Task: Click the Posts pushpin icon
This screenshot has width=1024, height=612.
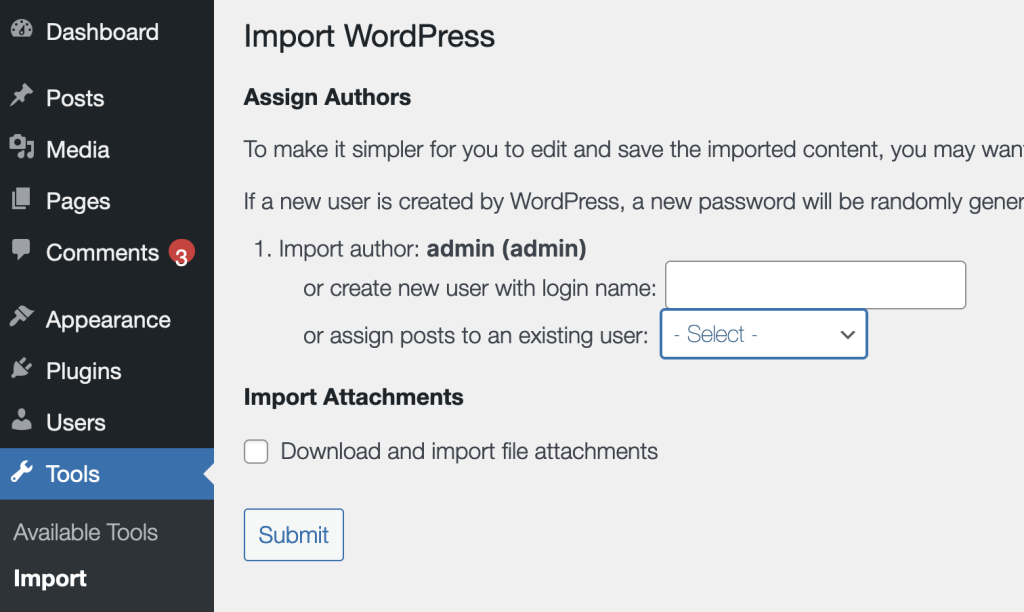Action: click(22, 95)
